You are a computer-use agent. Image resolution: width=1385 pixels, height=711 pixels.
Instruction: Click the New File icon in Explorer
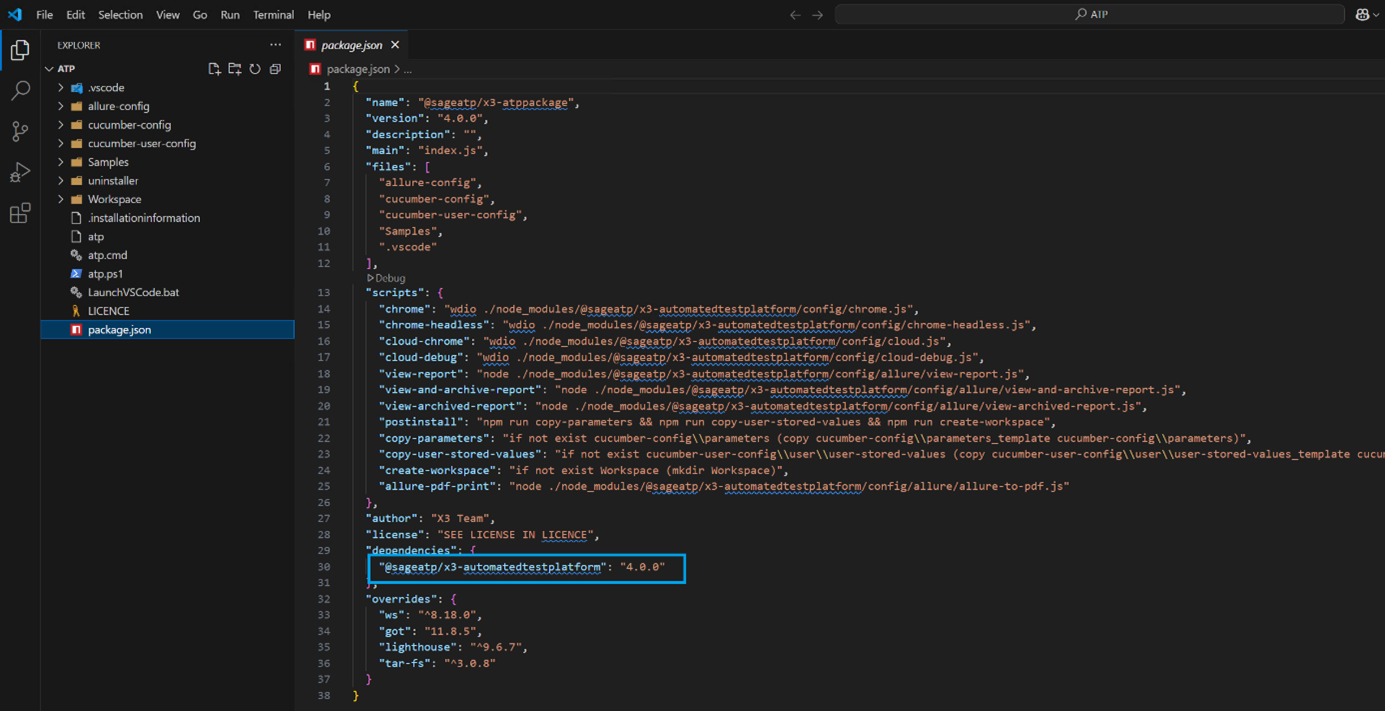214,69
